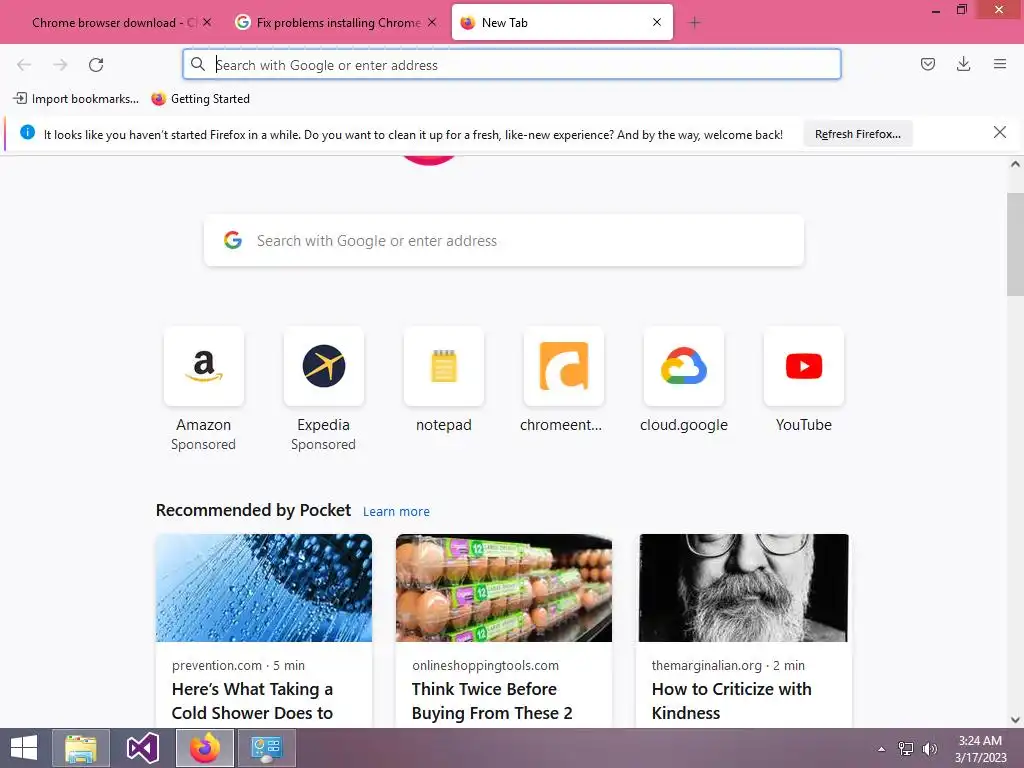This screenshot has height=768, width=1024.
Task: Go forward using the forward arrow
Action: pyautogui.click(x=60, y=65)
